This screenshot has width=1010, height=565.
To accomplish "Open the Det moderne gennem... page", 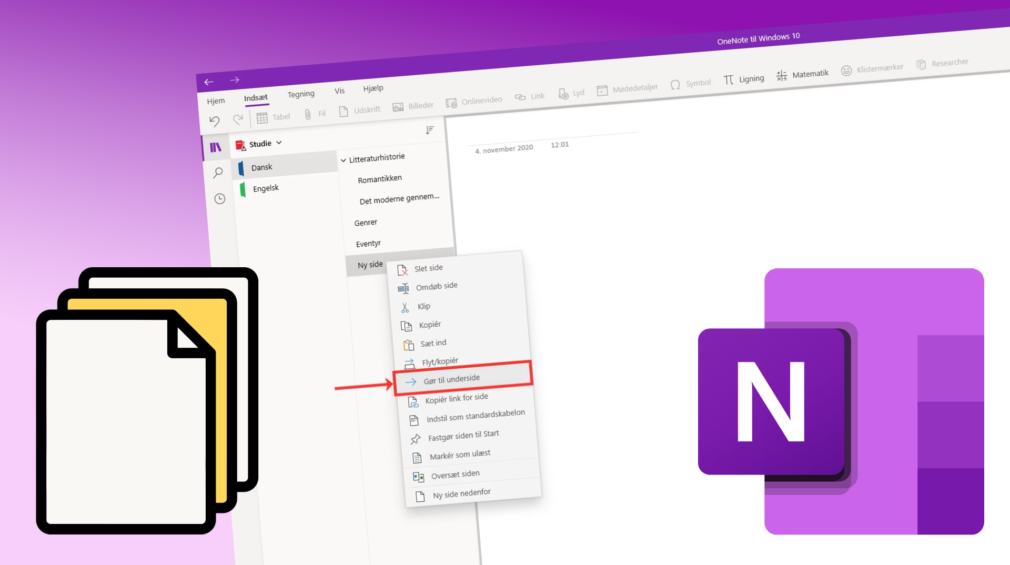I will [399, 199].
